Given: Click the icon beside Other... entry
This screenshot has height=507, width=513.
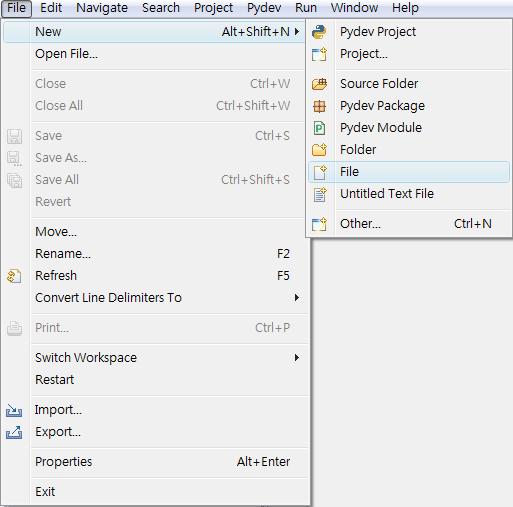Looking at the screenshot, I should 319,224.
